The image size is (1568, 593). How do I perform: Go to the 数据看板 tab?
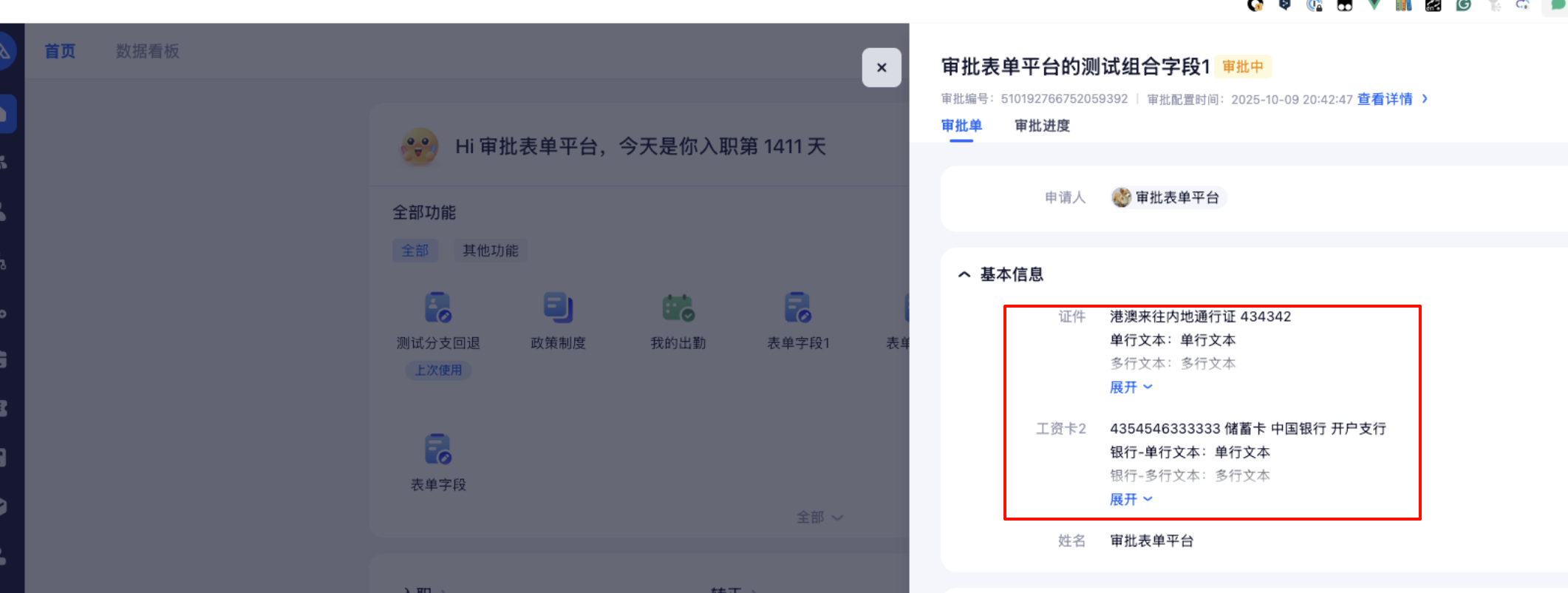click(x=147, y=51)
